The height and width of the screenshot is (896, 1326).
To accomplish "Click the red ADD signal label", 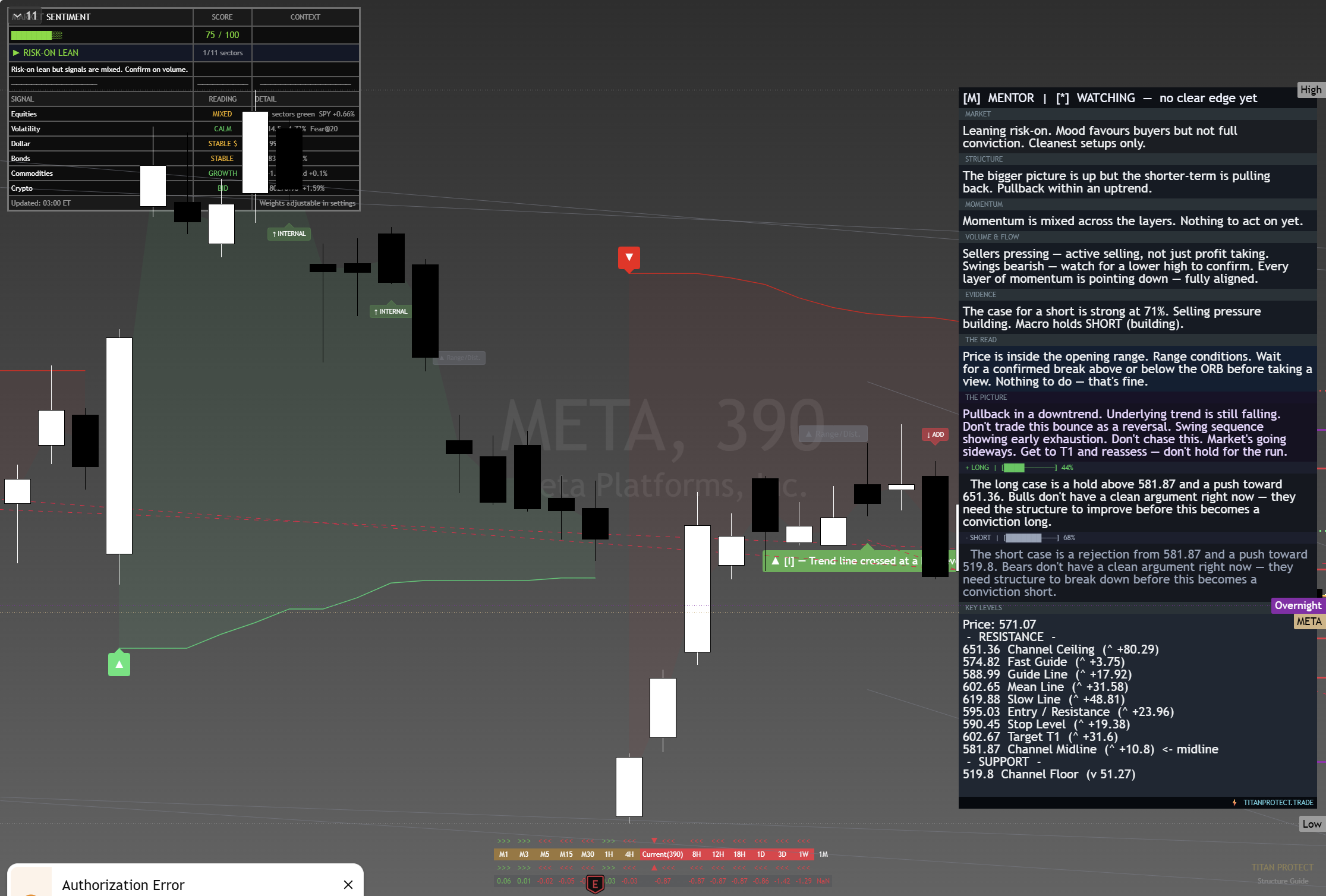I will 936,435.
